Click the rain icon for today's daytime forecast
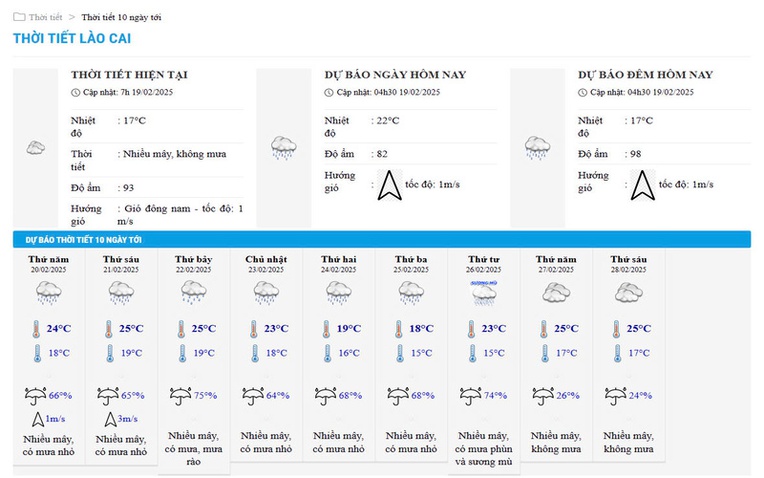The height and width of the screenshot is (478, 764). (284, 148)
